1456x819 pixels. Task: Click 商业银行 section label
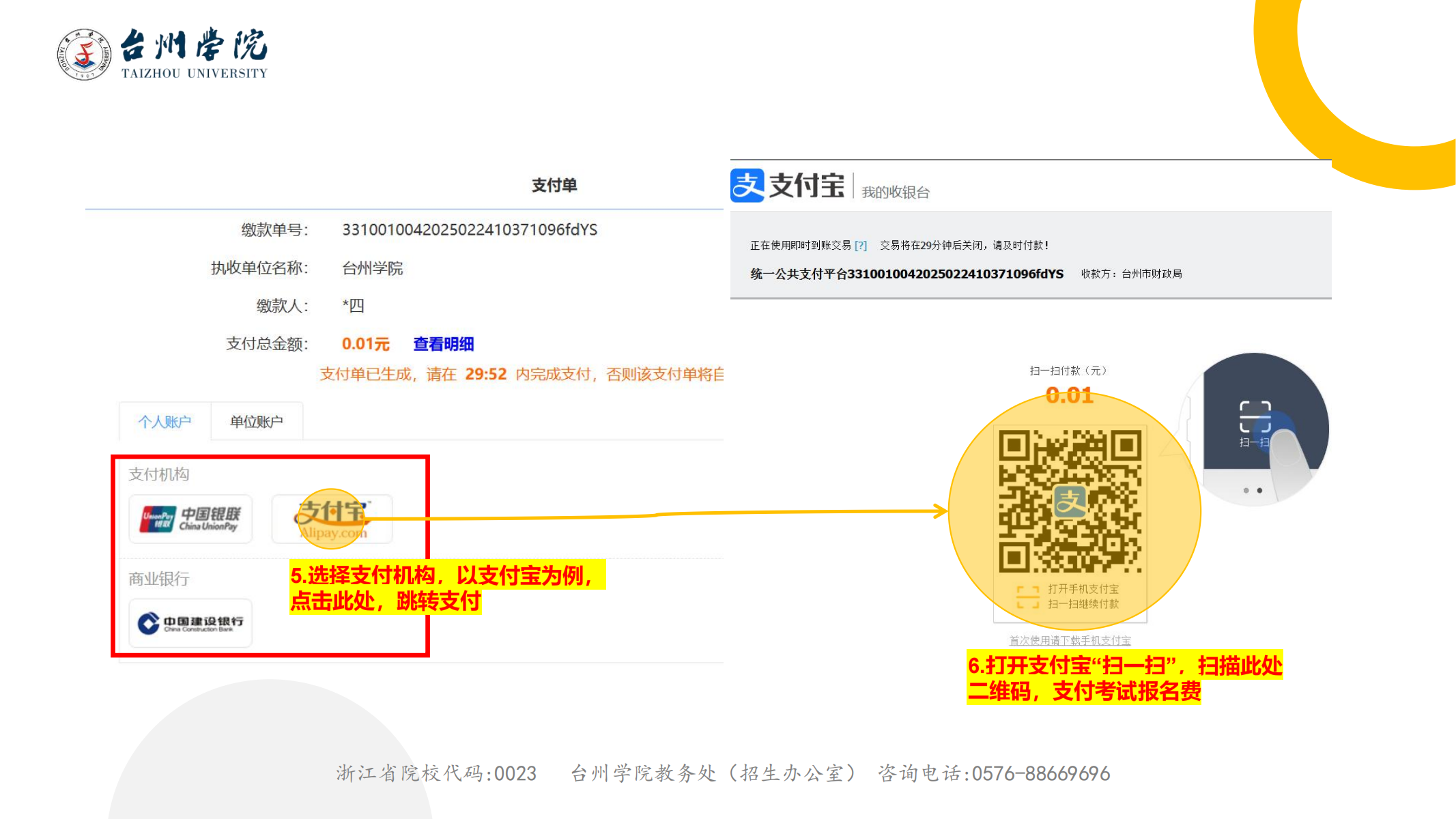point(159,579)
